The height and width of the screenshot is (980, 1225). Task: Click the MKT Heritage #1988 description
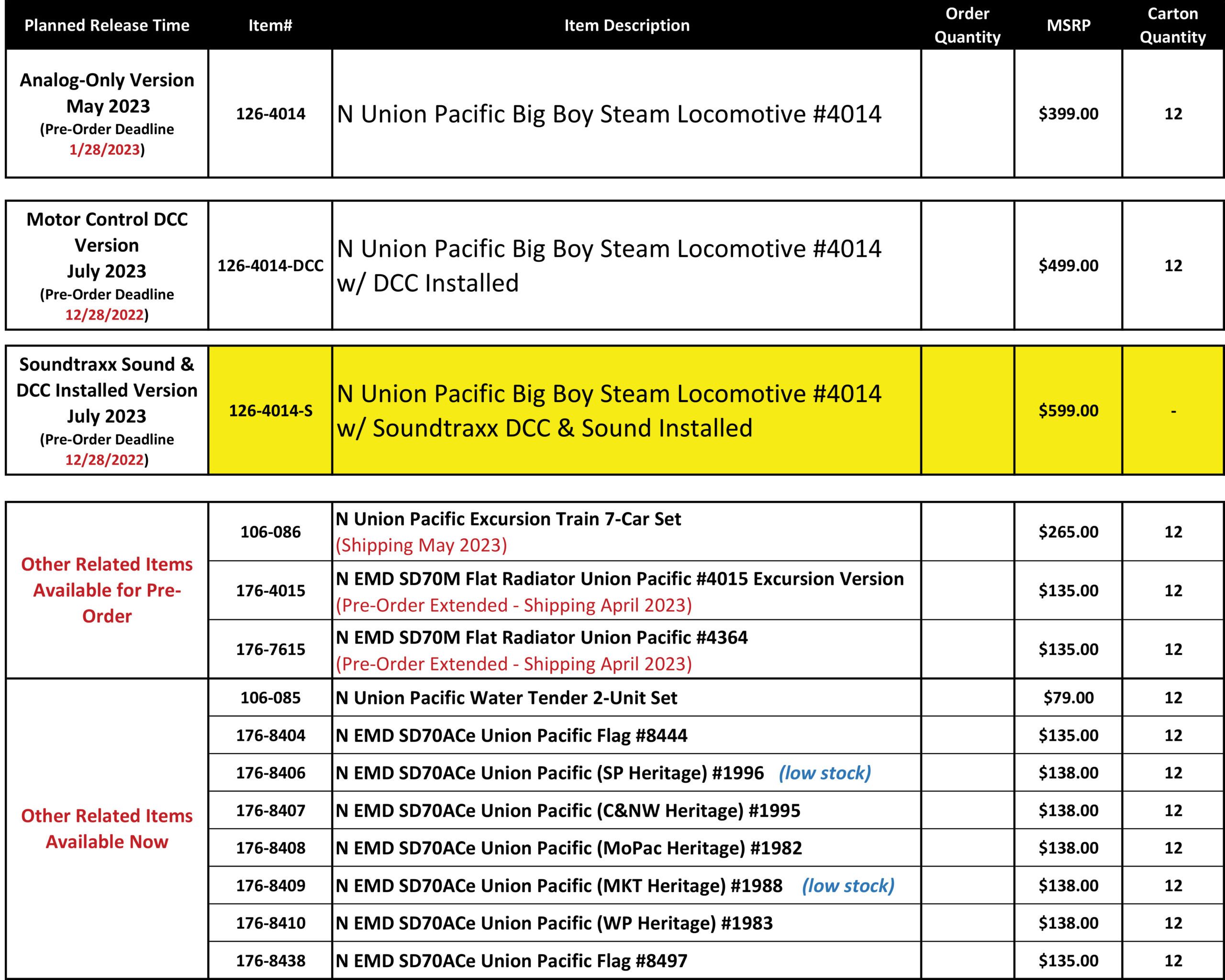(559, 886)
